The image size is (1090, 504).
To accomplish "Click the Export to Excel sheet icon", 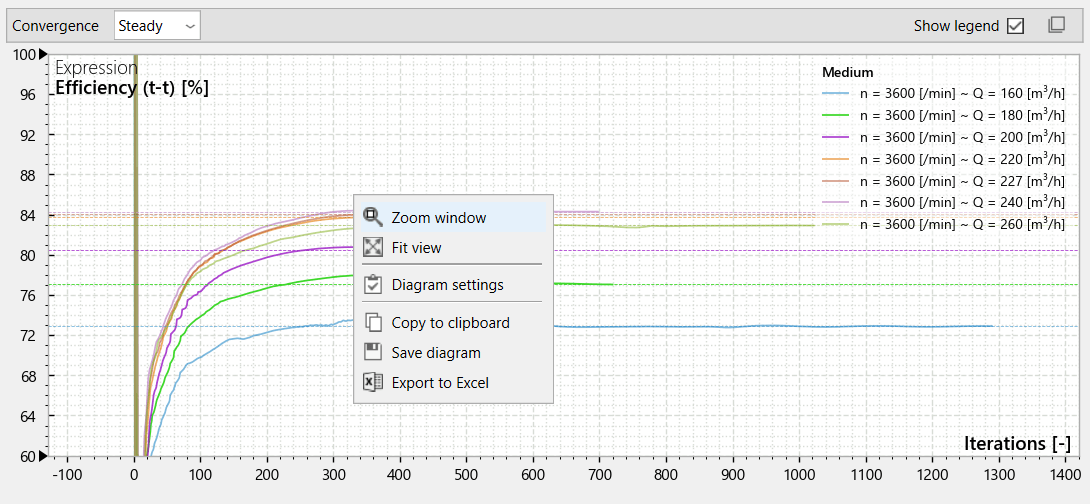I will coord(373,382).
